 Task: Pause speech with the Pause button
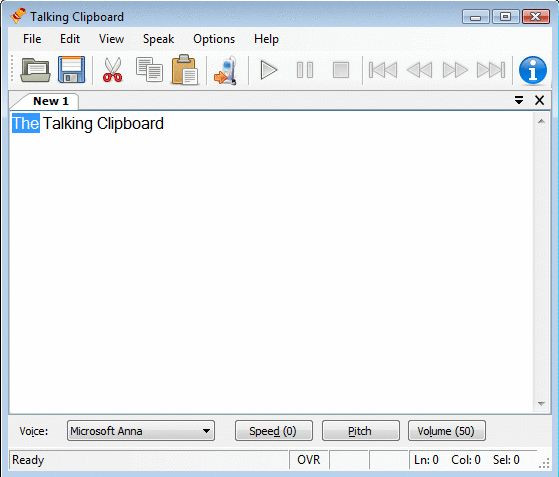(305, 70)
